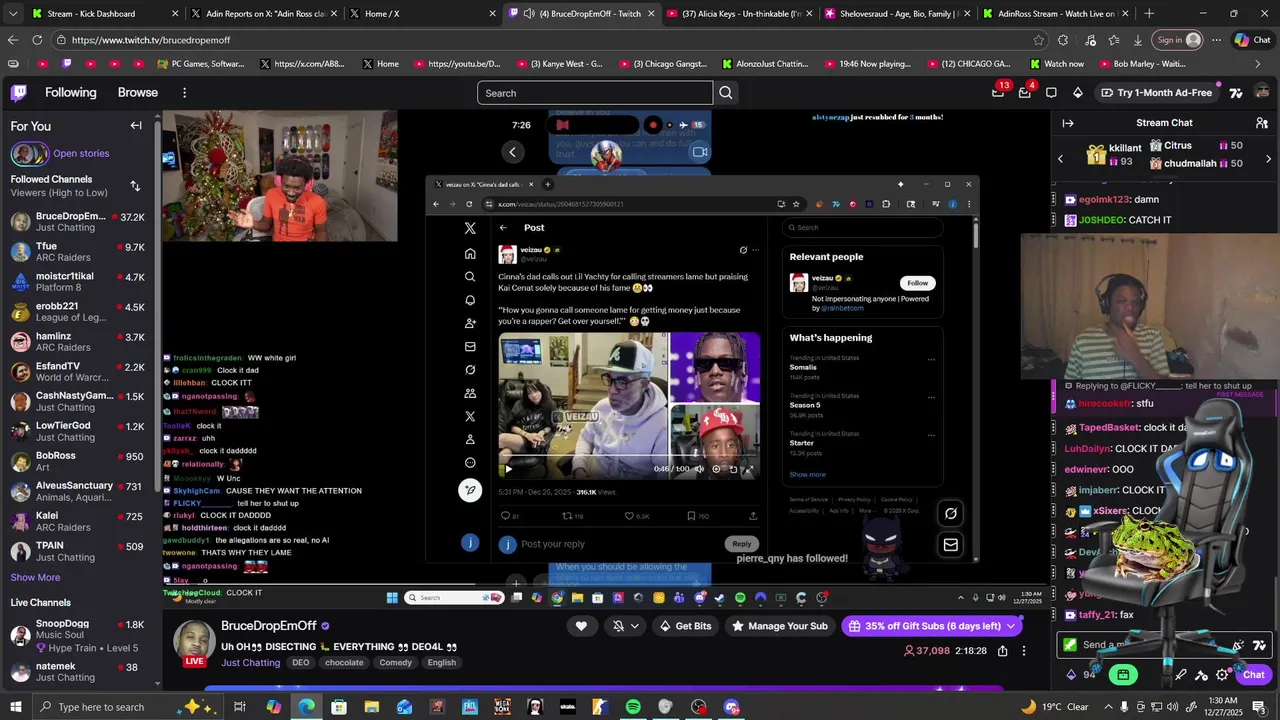Screen dimensions: 1280x720
Task: Sort followed channels using arrows icon
Action: pos(135,186)
